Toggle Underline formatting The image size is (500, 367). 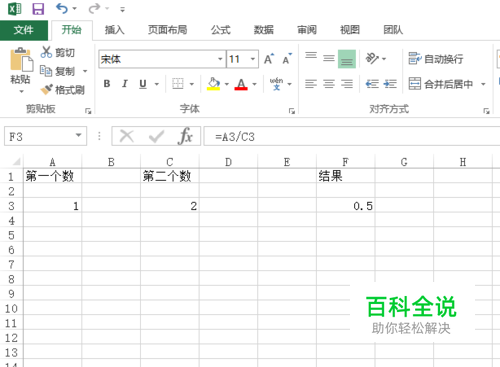pos(143,84)
